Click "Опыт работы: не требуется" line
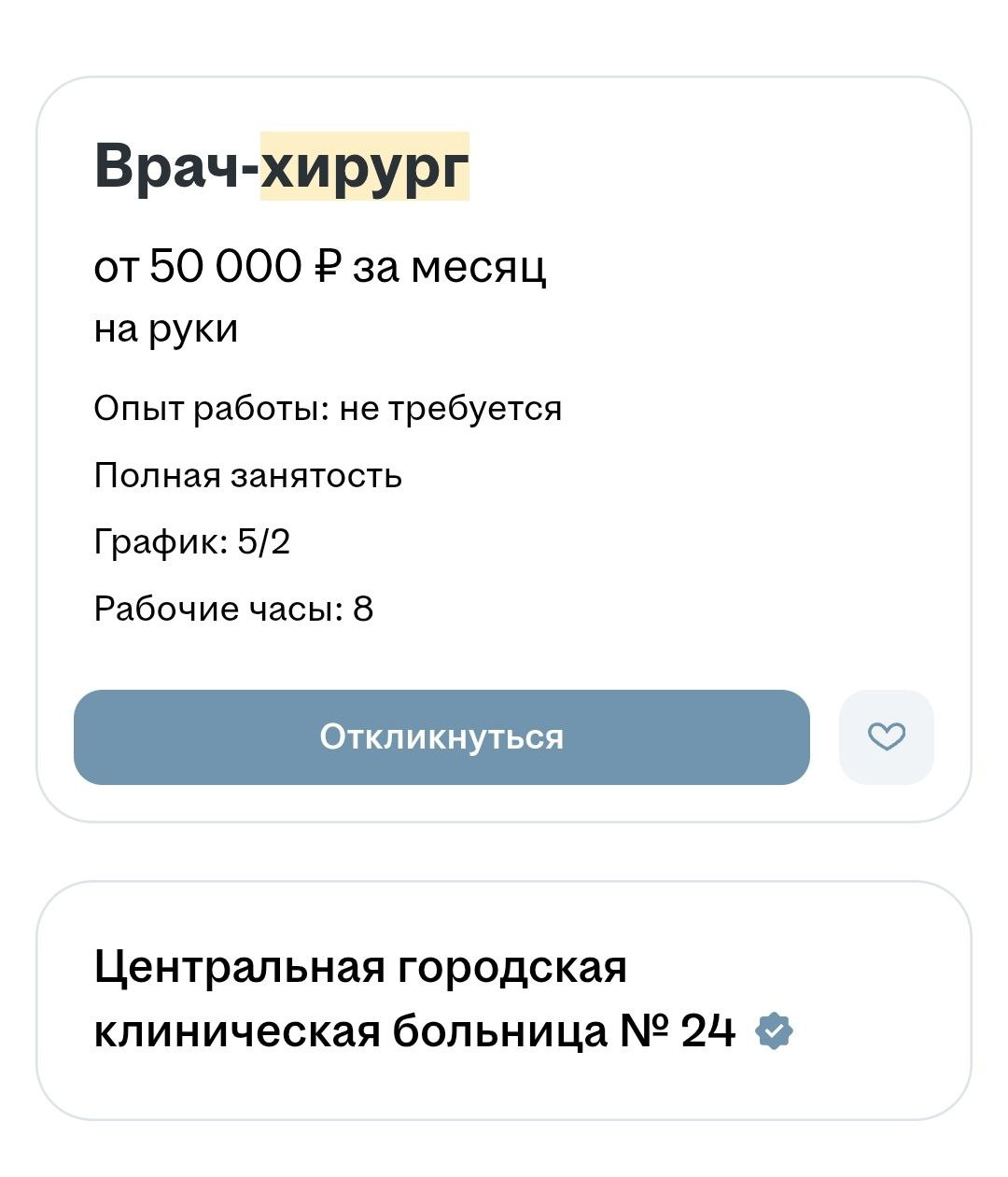 (x=328, y=409)
